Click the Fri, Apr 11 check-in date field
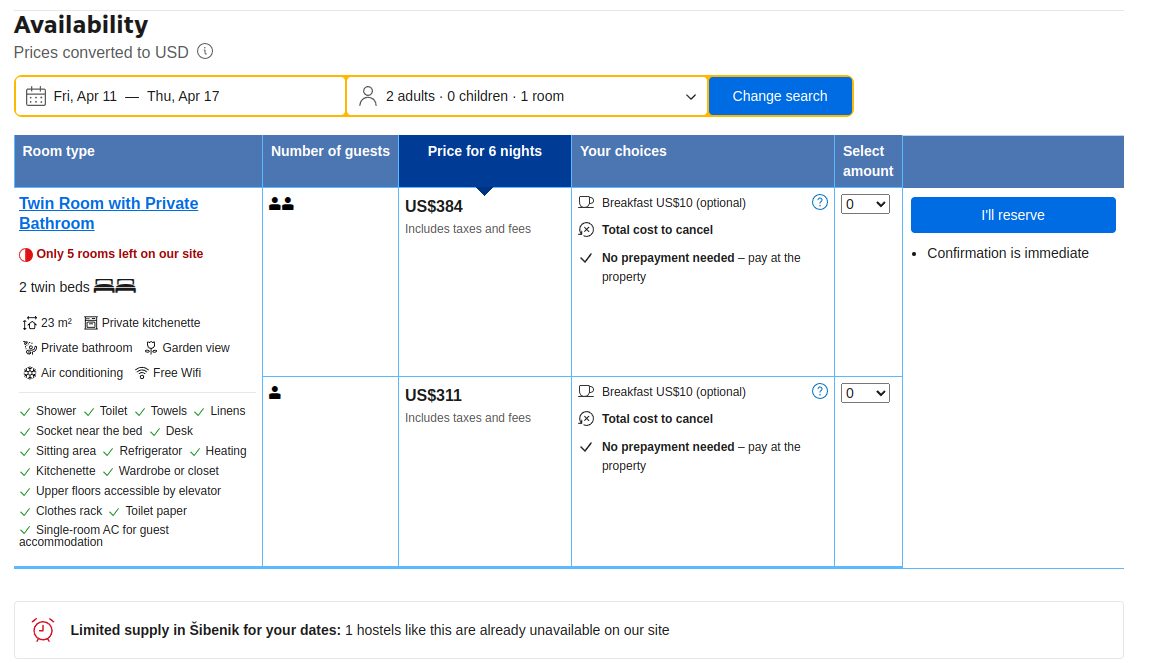Image resolution: width=1173 pixels, height=663 pixels. pyautogui.click(x=85, y=96)
